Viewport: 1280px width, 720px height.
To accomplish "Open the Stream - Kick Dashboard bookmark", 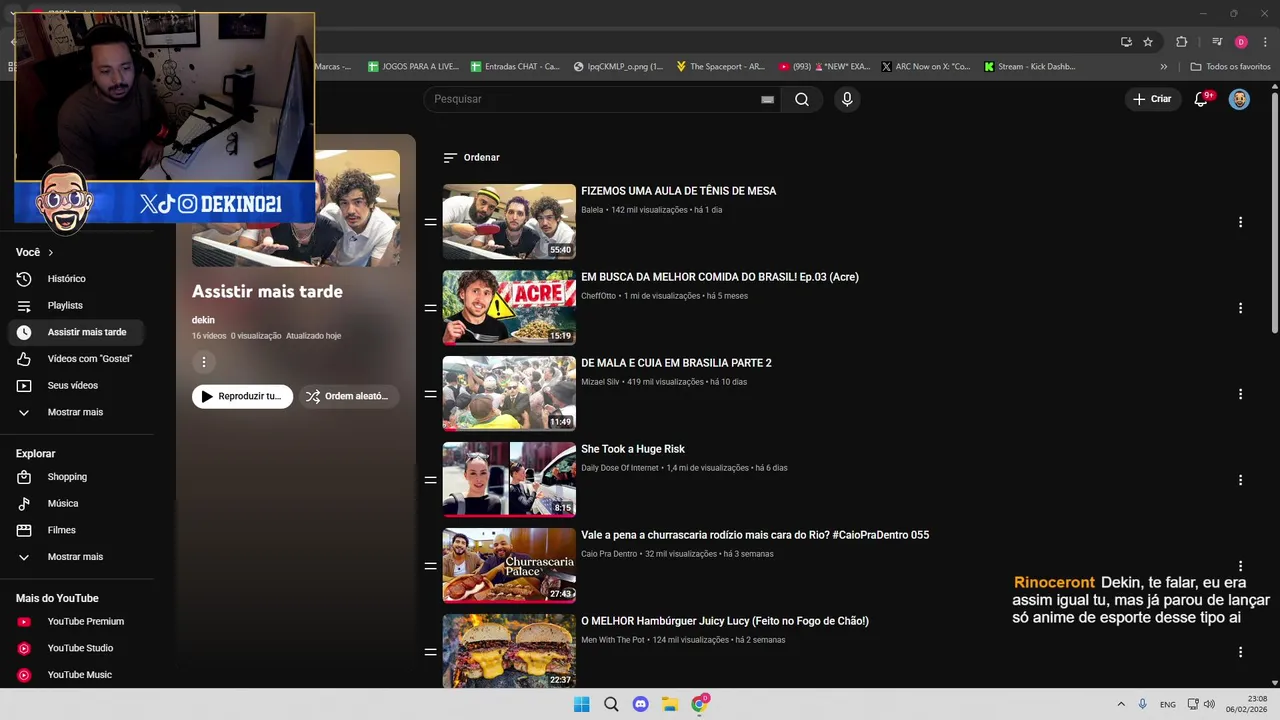I will pos(1029,67).
